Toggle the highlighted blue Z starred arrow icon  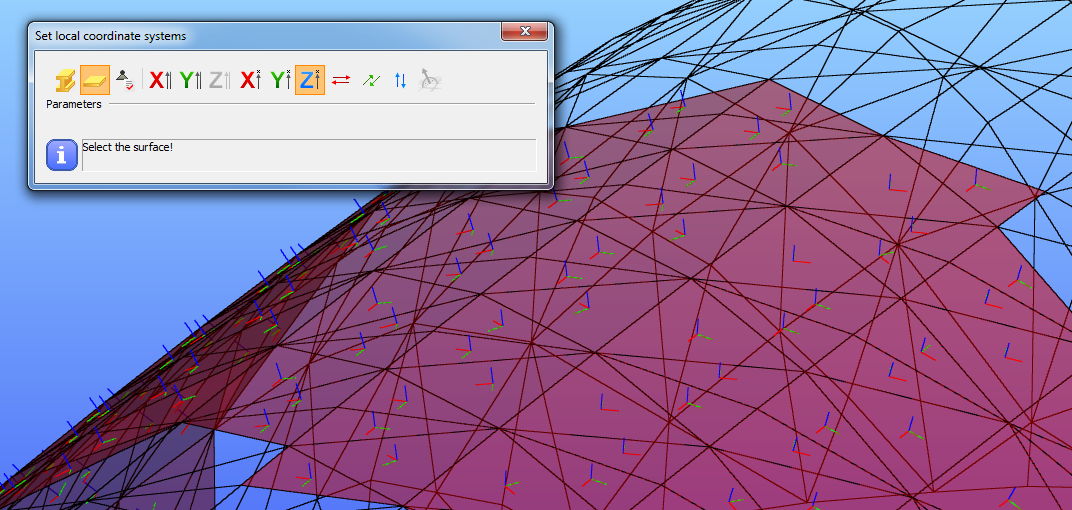coord(310,80)
